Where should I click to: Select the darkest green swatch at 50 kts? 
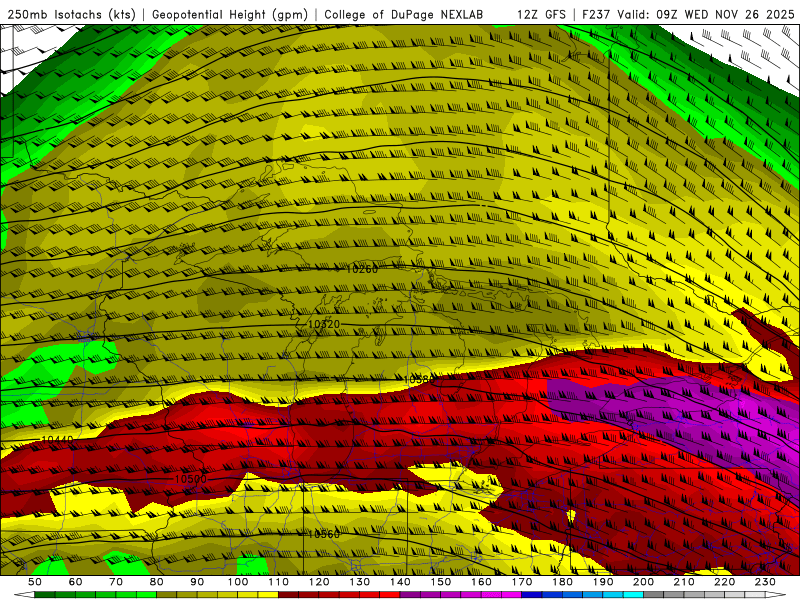(x=44, y=594)
